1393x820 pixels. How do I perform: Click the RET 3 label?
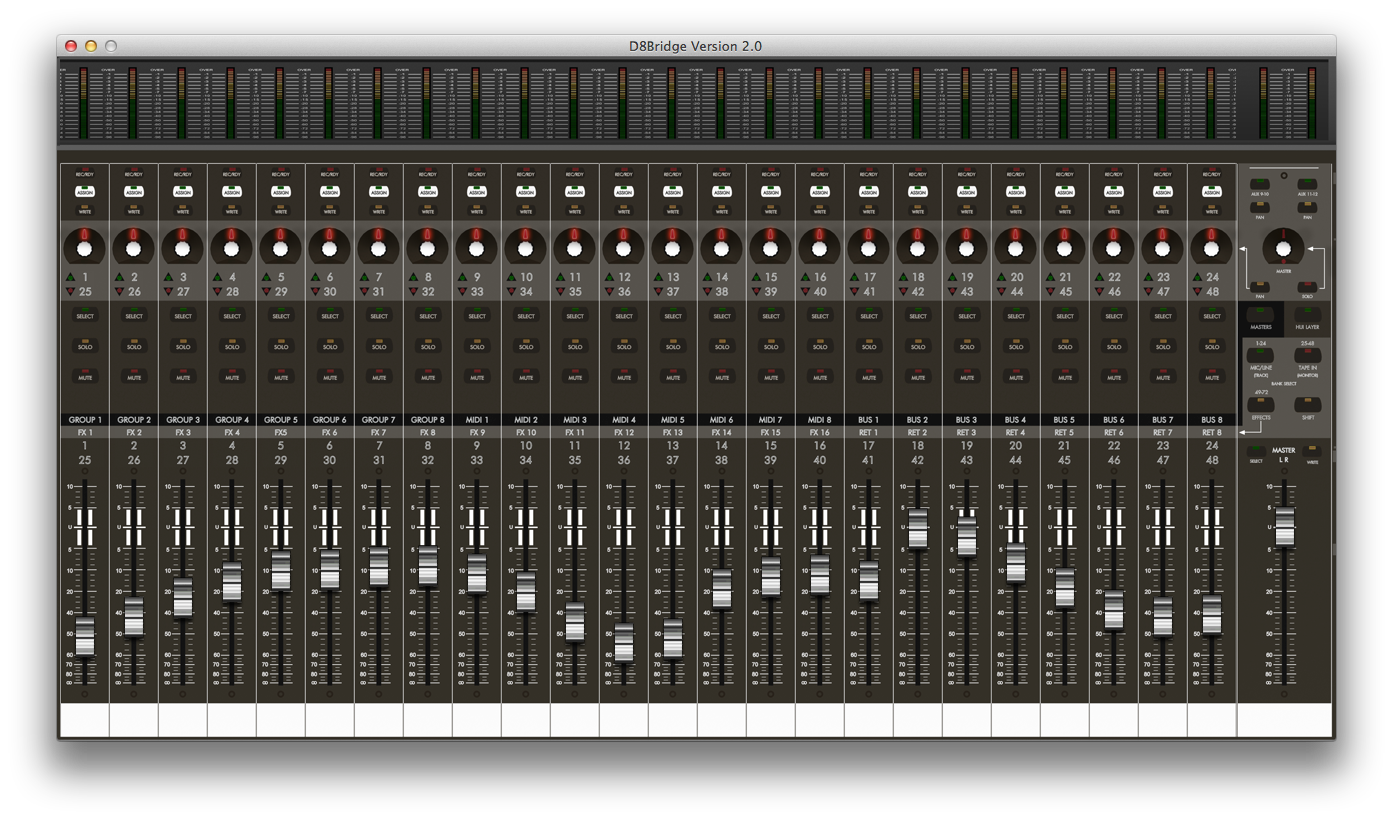coord(967,433)
